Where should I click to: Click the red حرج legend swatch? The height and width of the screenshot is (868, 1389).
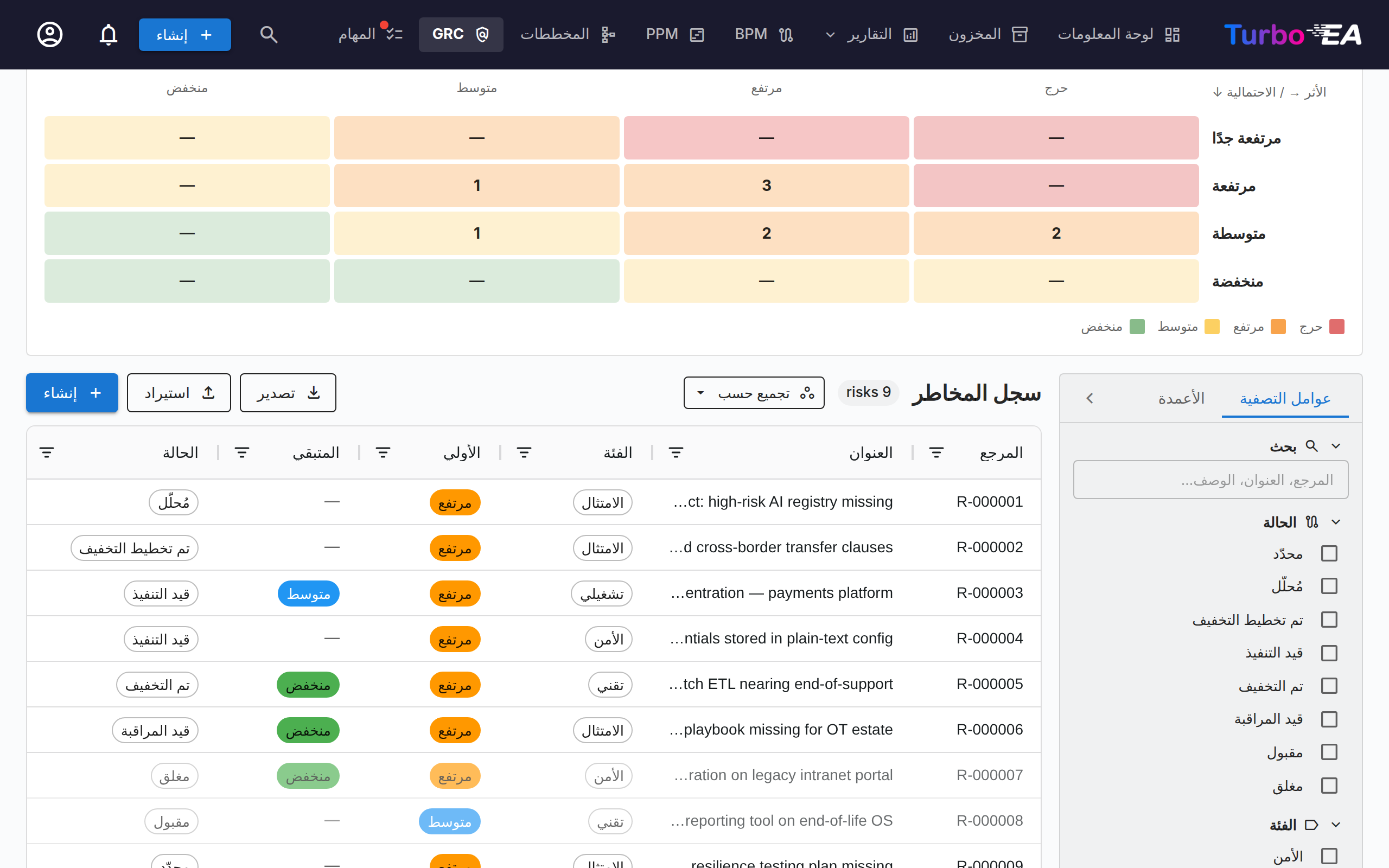[x=1337, y=327]
